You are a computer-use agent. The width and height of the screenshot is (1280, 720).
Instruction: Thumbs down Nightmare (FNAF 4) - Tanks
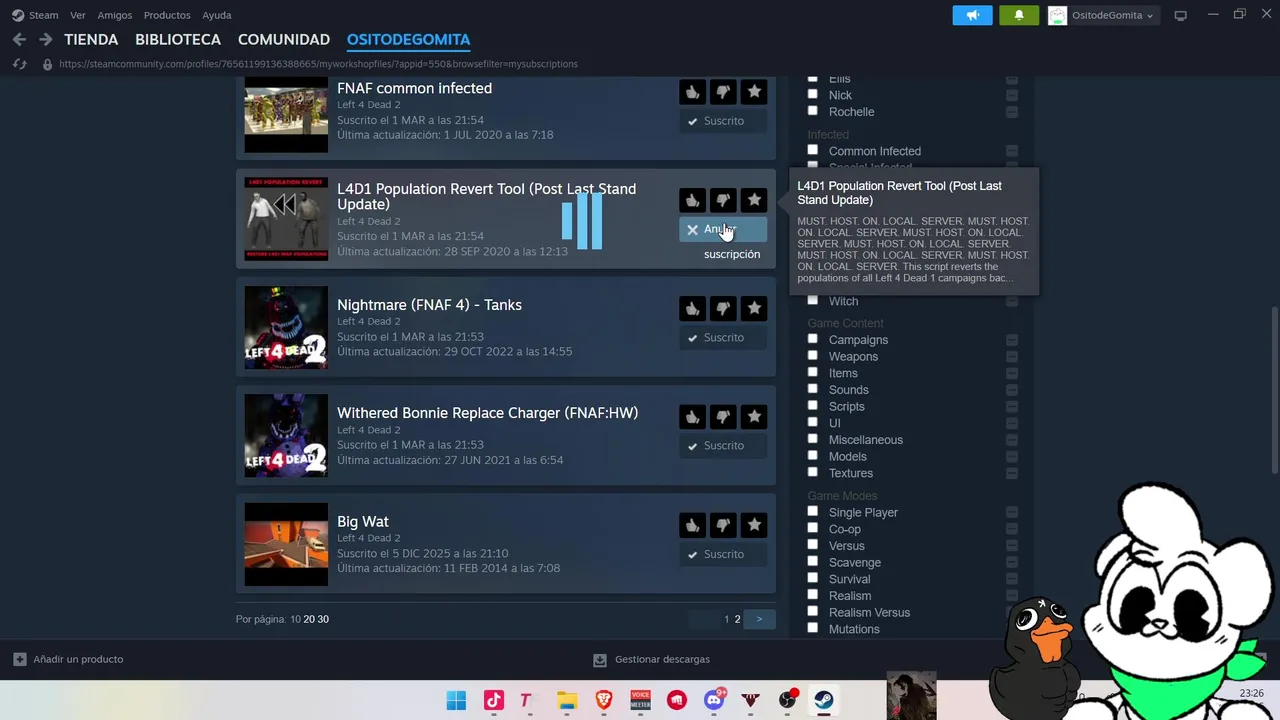coord(723,308)
